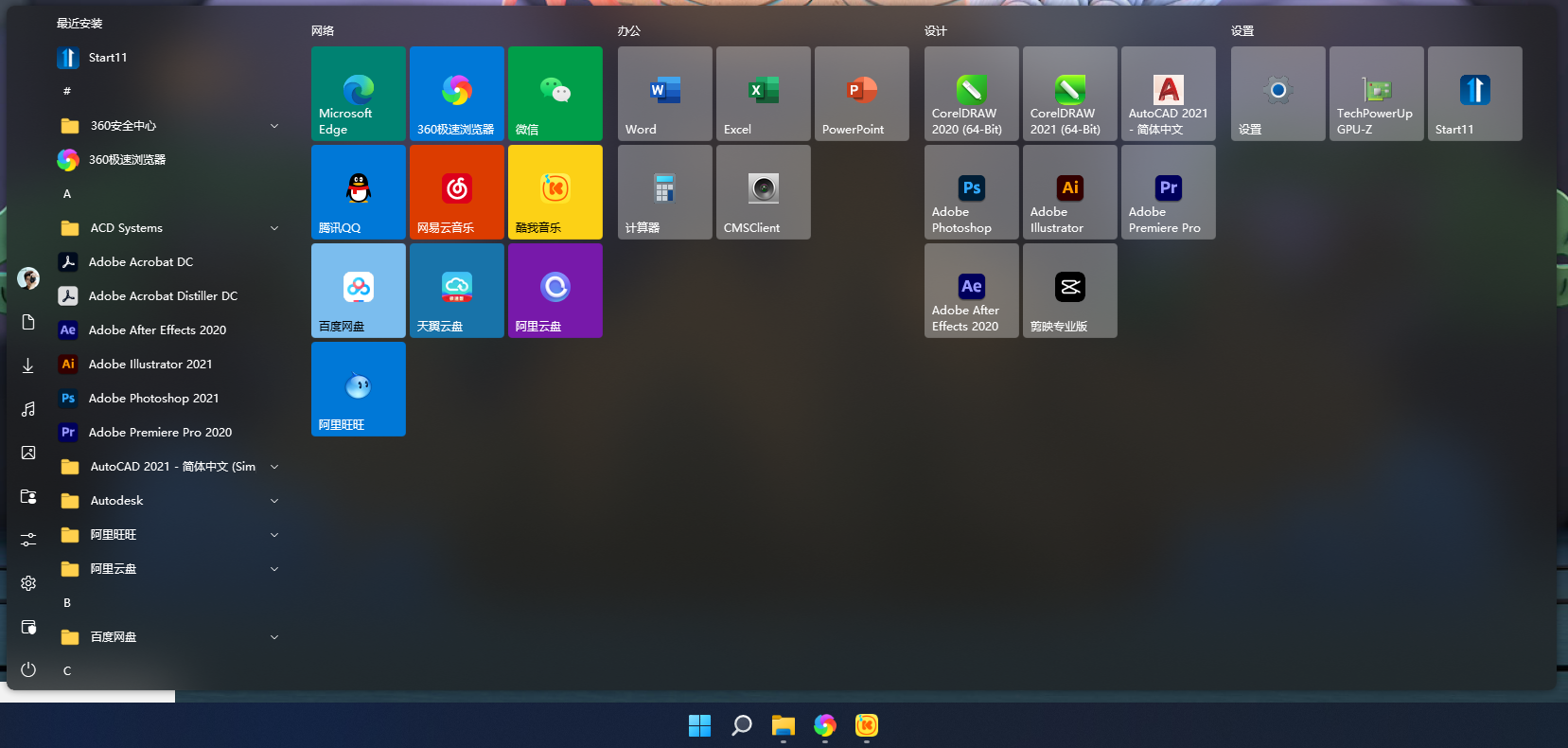Open the 剪映专业版 tile

[x=1070, y=291]
